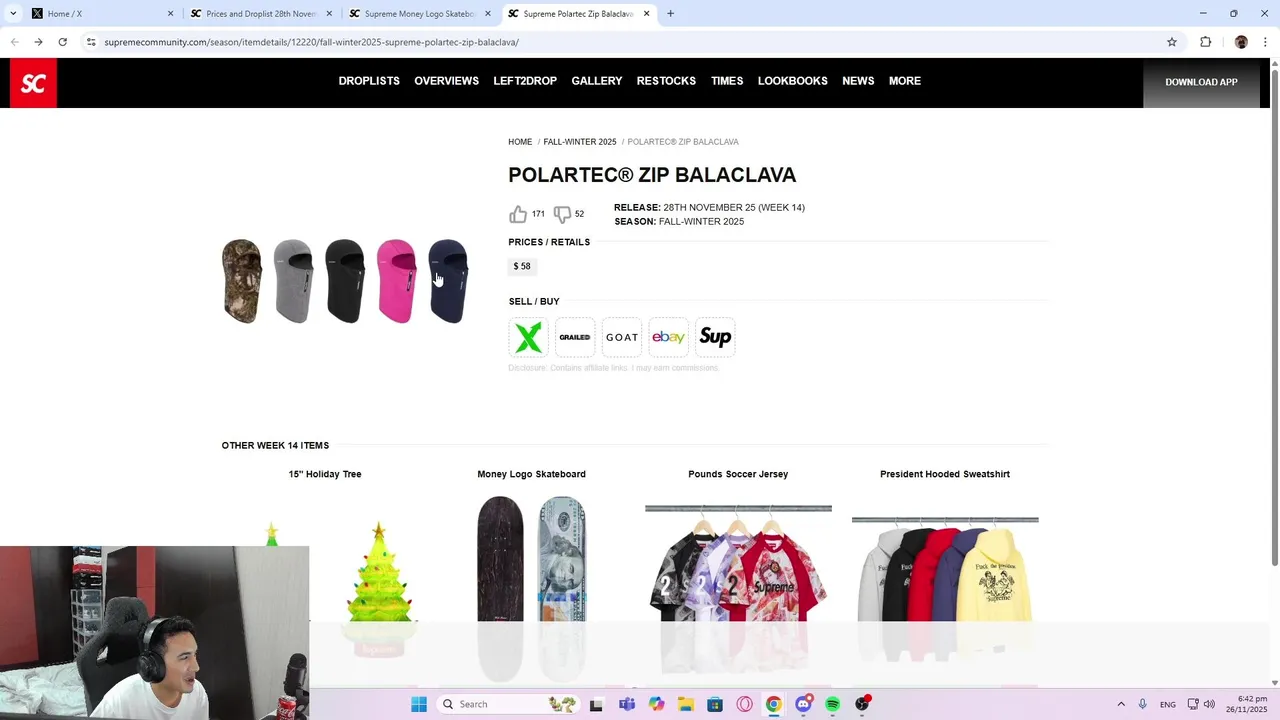
Task: Open the Sup store icon
Action: tap(715, 337)
